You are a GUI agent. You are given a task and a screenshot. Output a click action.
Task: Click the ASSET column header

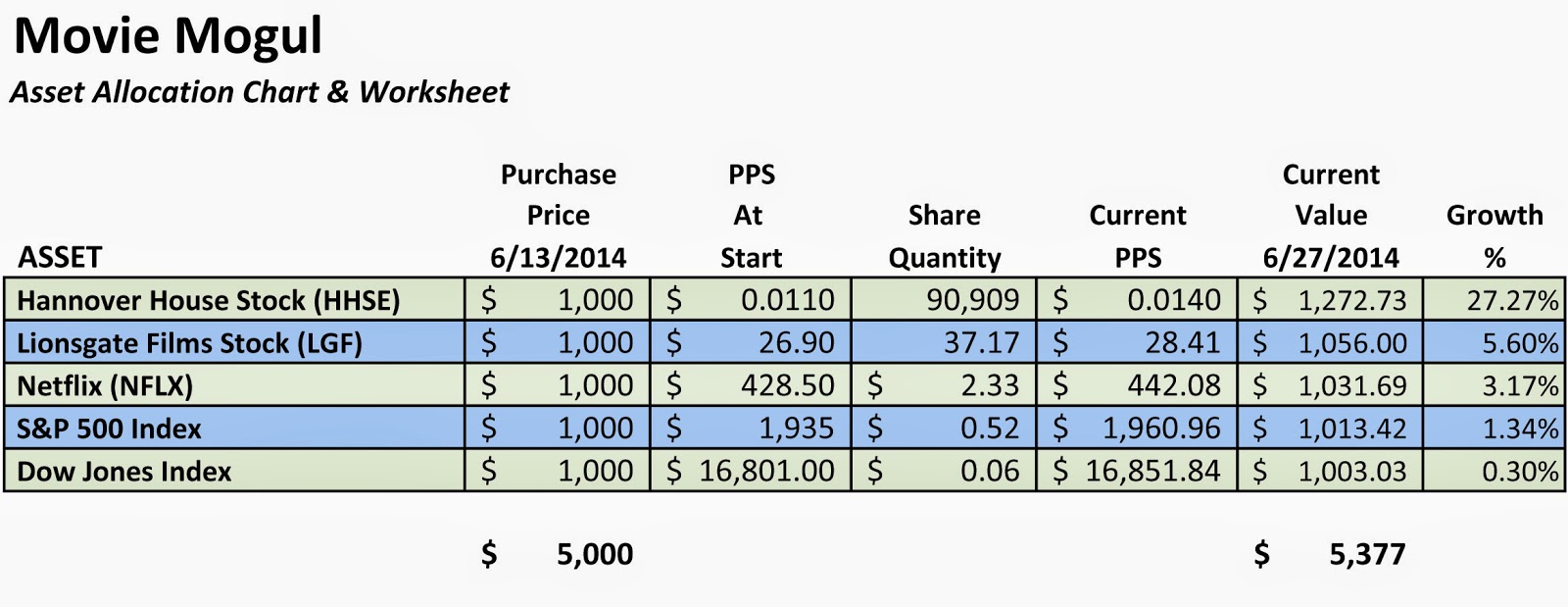(x=60, y=258)
